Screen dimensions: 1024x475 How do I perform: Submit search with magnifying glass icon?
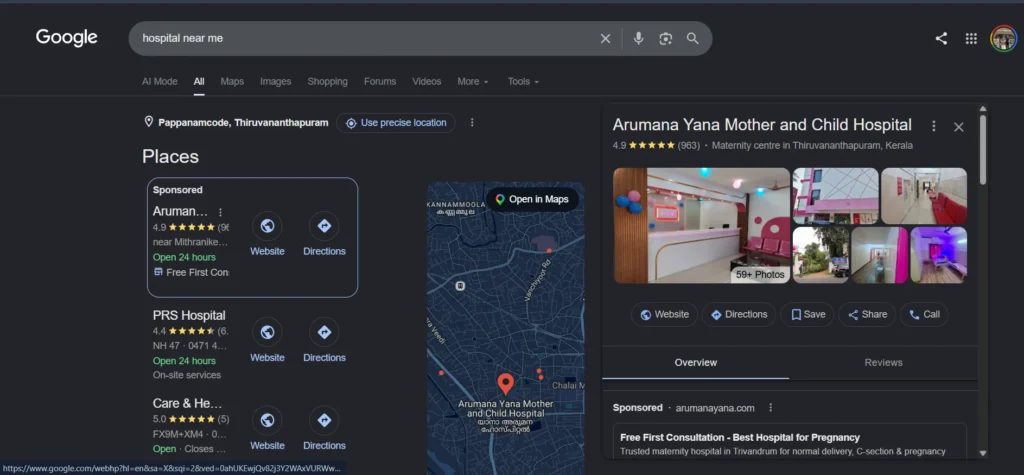(693, 39)
